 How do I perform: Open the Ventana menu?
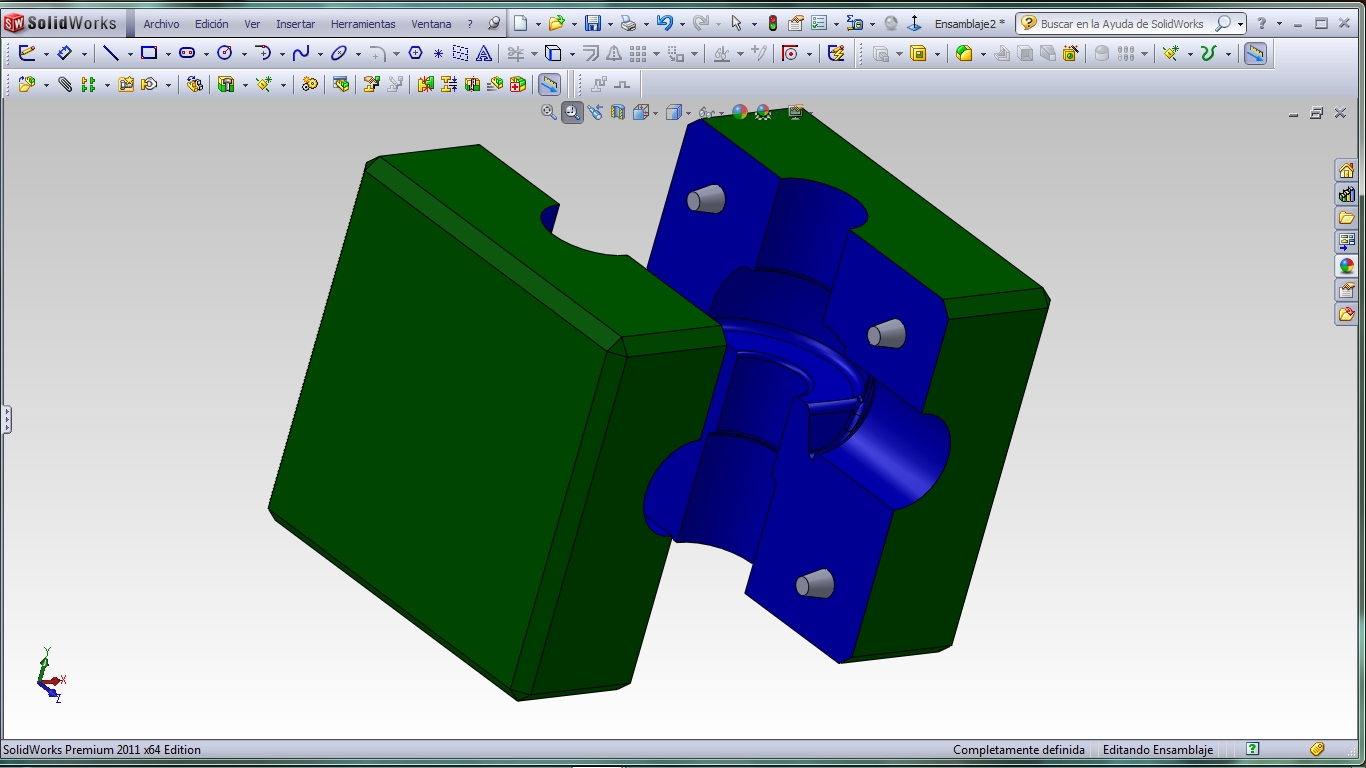pos(431,24)
